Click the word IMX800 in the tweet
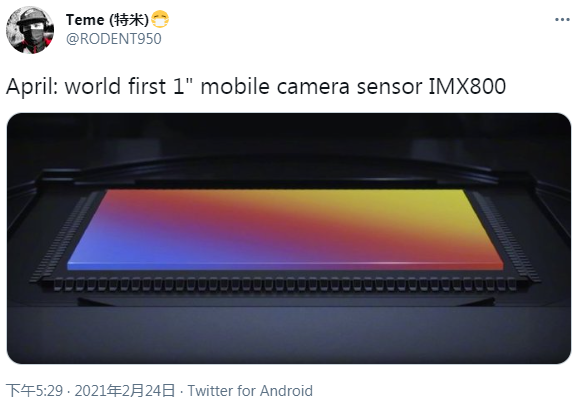 click(x=467, y=86)
